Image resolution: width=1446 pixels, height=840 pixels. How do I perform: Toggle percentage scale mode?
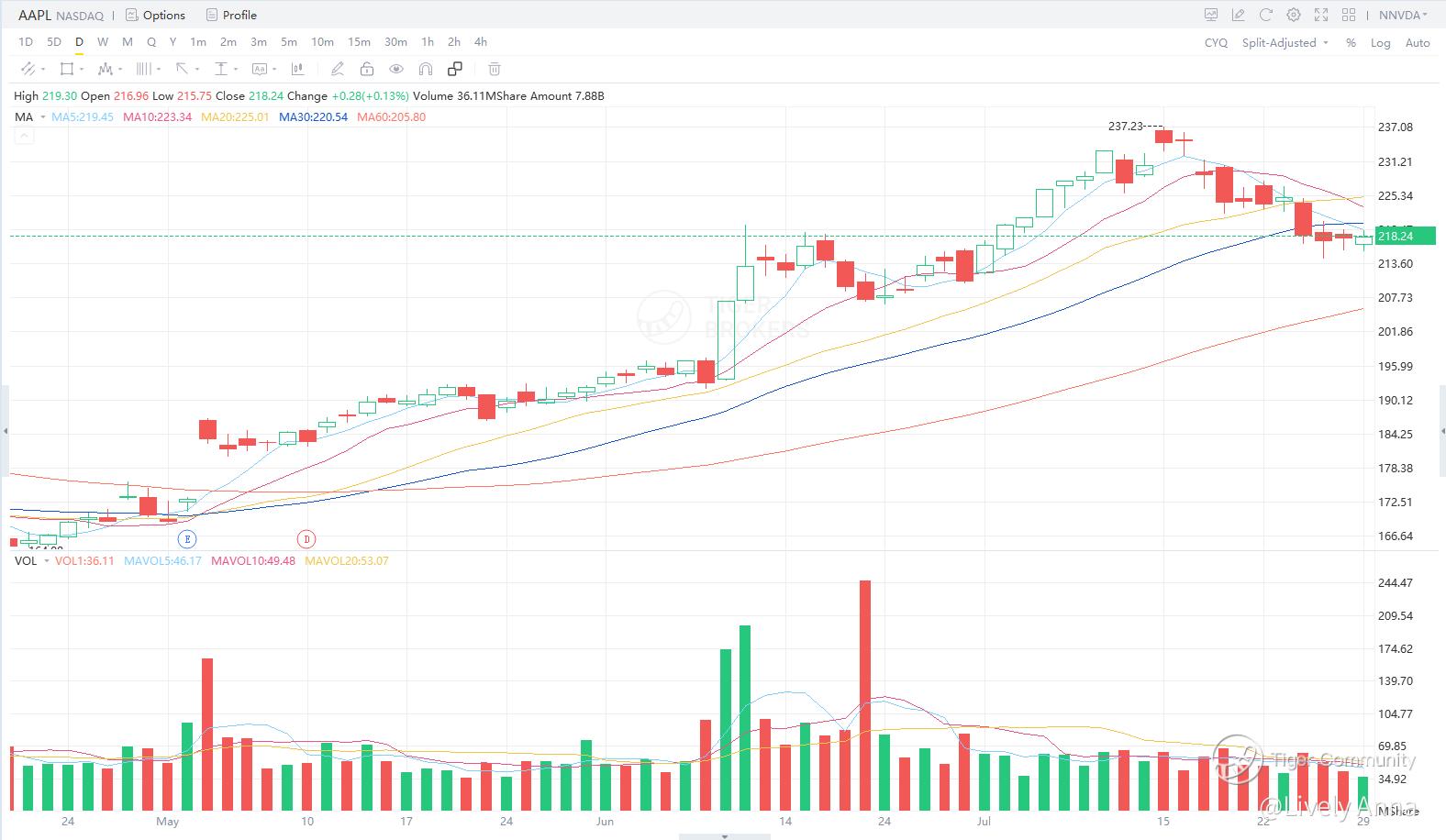point(1351,43)
